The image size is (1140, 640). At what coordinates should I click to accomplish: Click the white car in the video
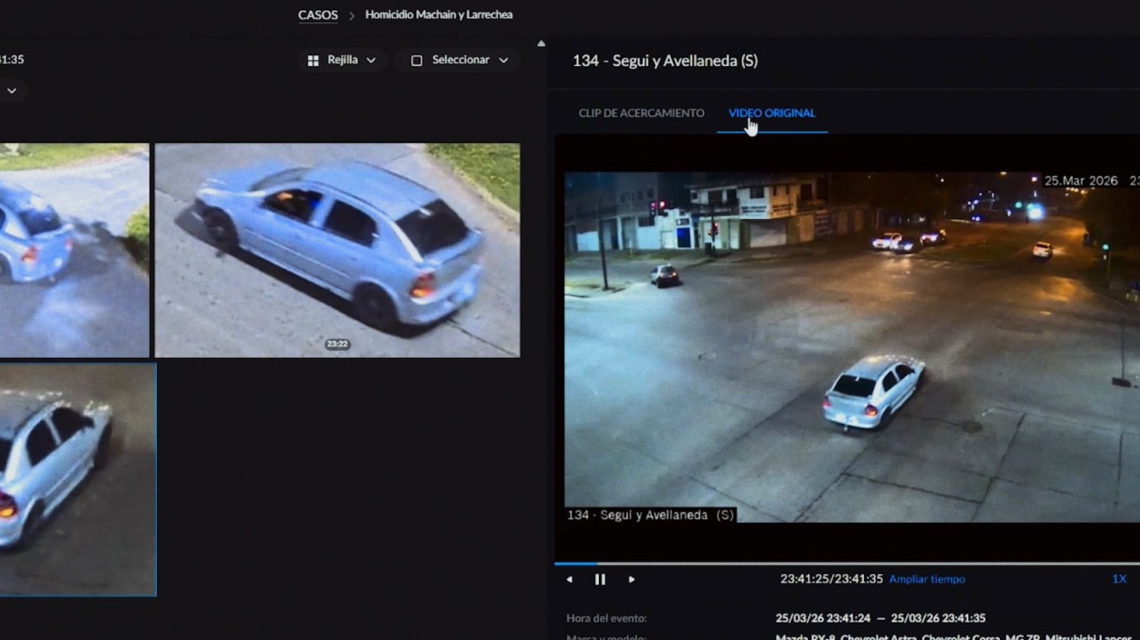tap(872, 391)
